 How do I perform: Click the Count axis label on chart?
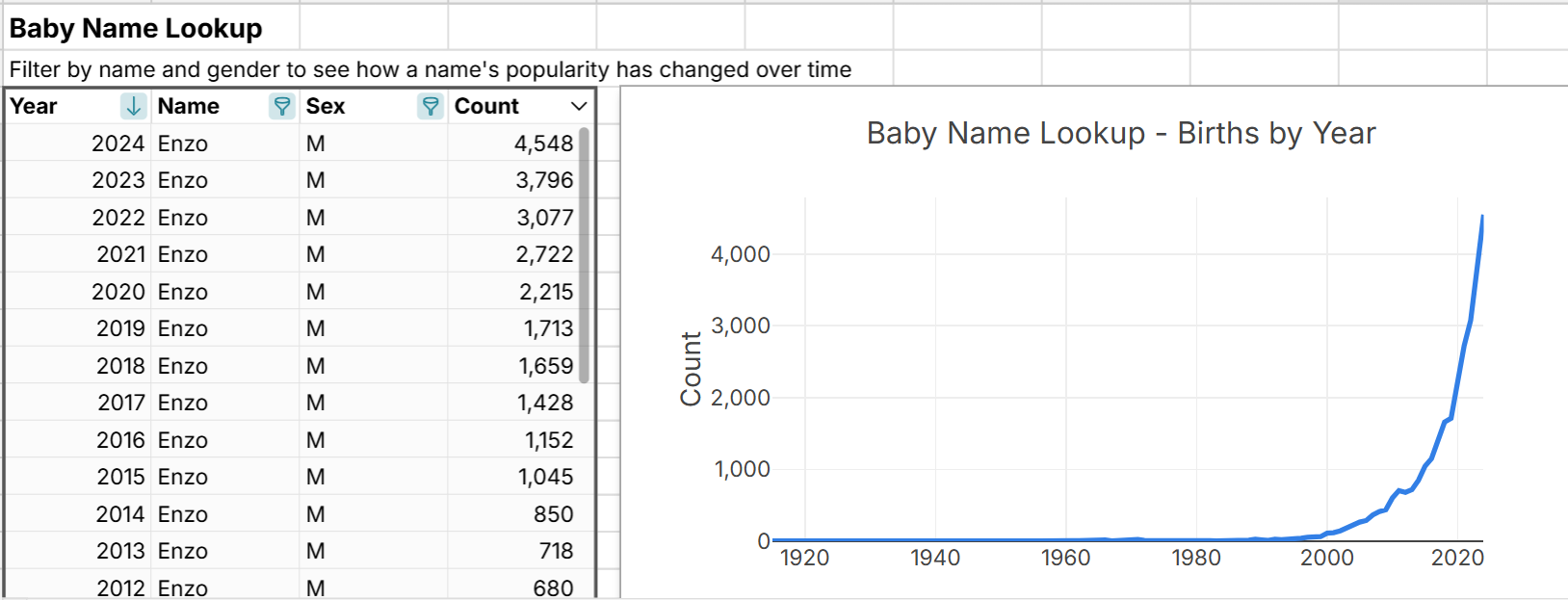point(691,369)
